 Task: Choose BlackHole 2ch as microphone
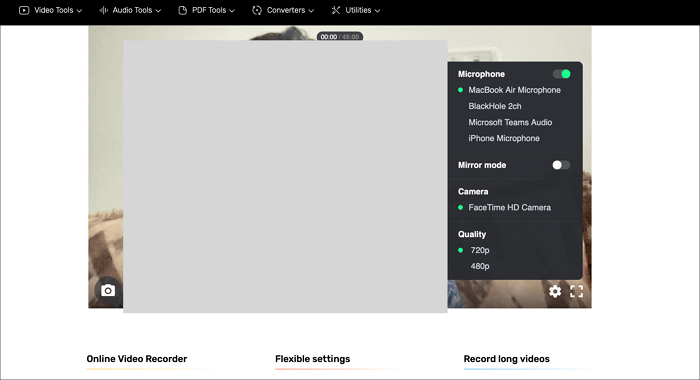click(x=495, y=106)
